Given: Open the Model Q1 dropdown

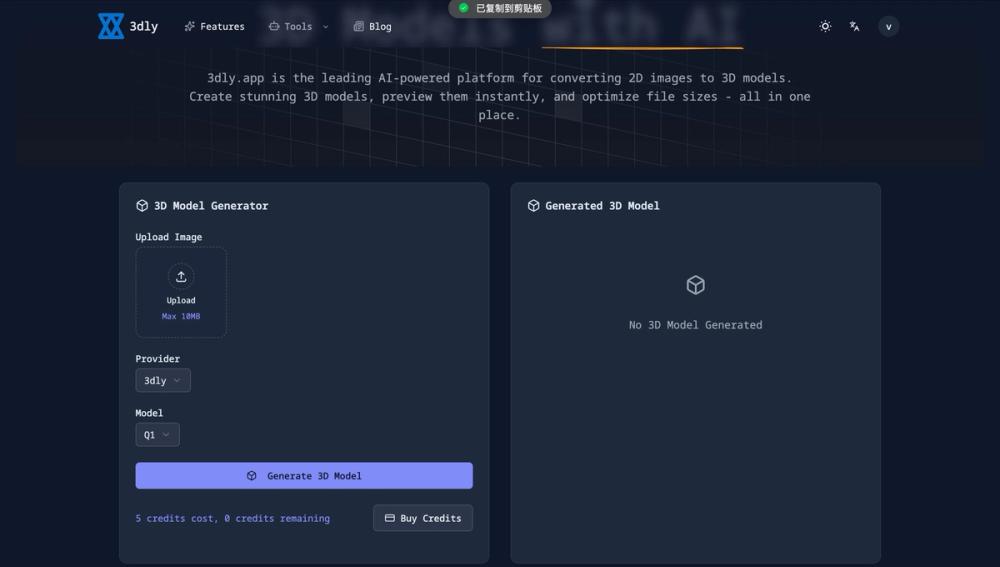Looking at the screenshot, I should (x=157, y=434).
